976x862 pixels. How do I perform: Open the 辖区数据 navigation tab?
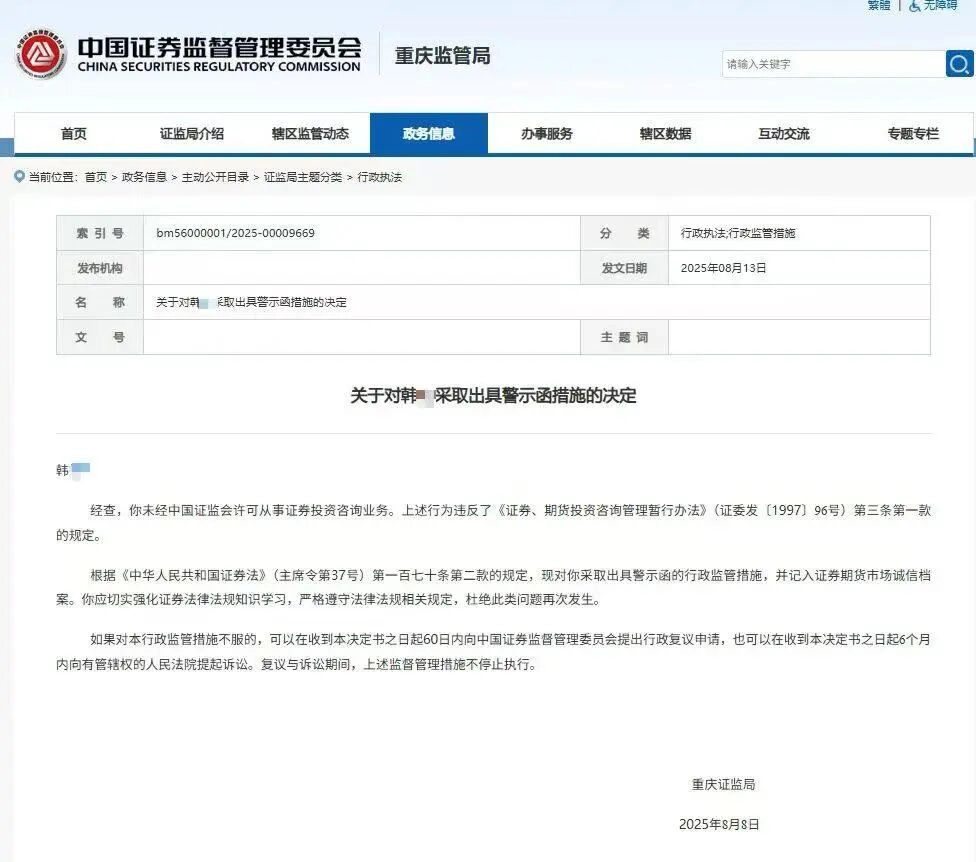[x=665, y=134]
